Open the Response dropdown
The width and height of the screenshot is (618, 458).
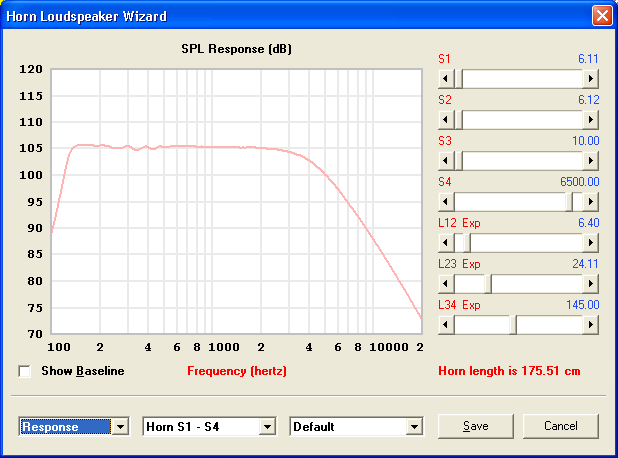pos(121,426)
